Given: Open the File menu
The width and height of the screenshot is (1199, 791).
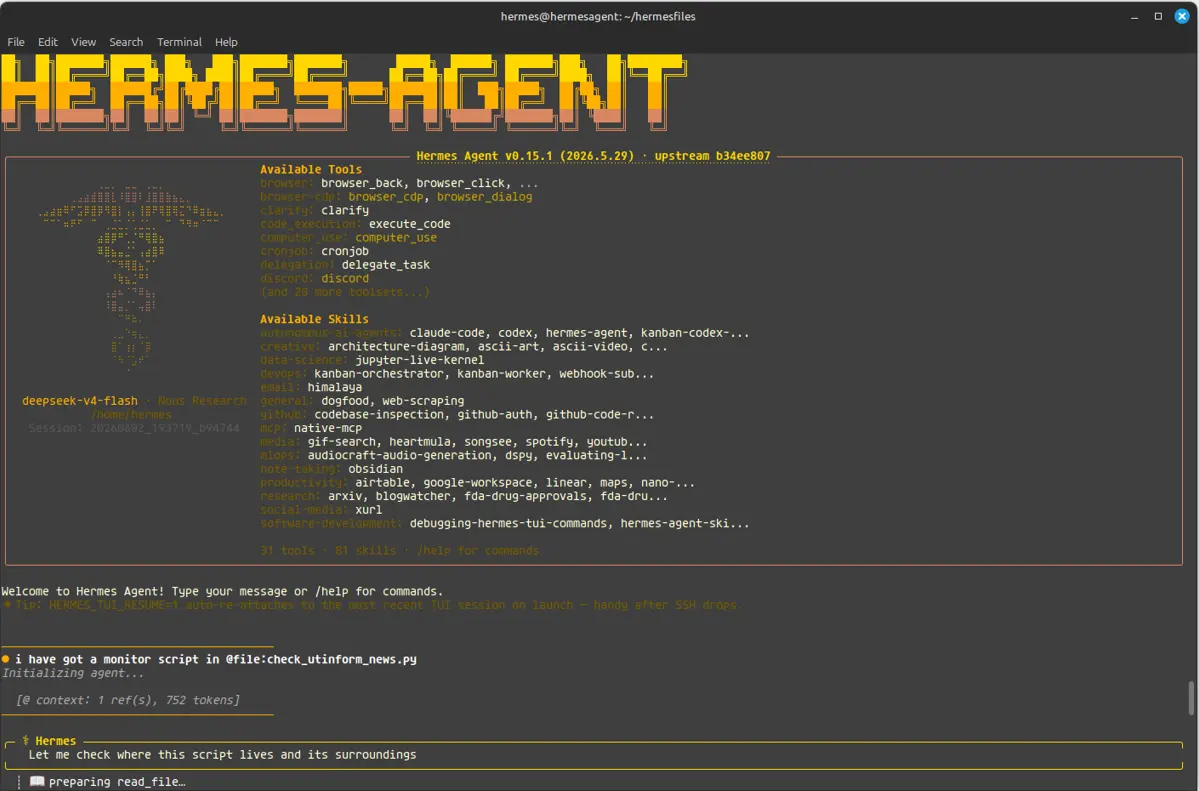Looking at the screenshot, I should point(16,42).
